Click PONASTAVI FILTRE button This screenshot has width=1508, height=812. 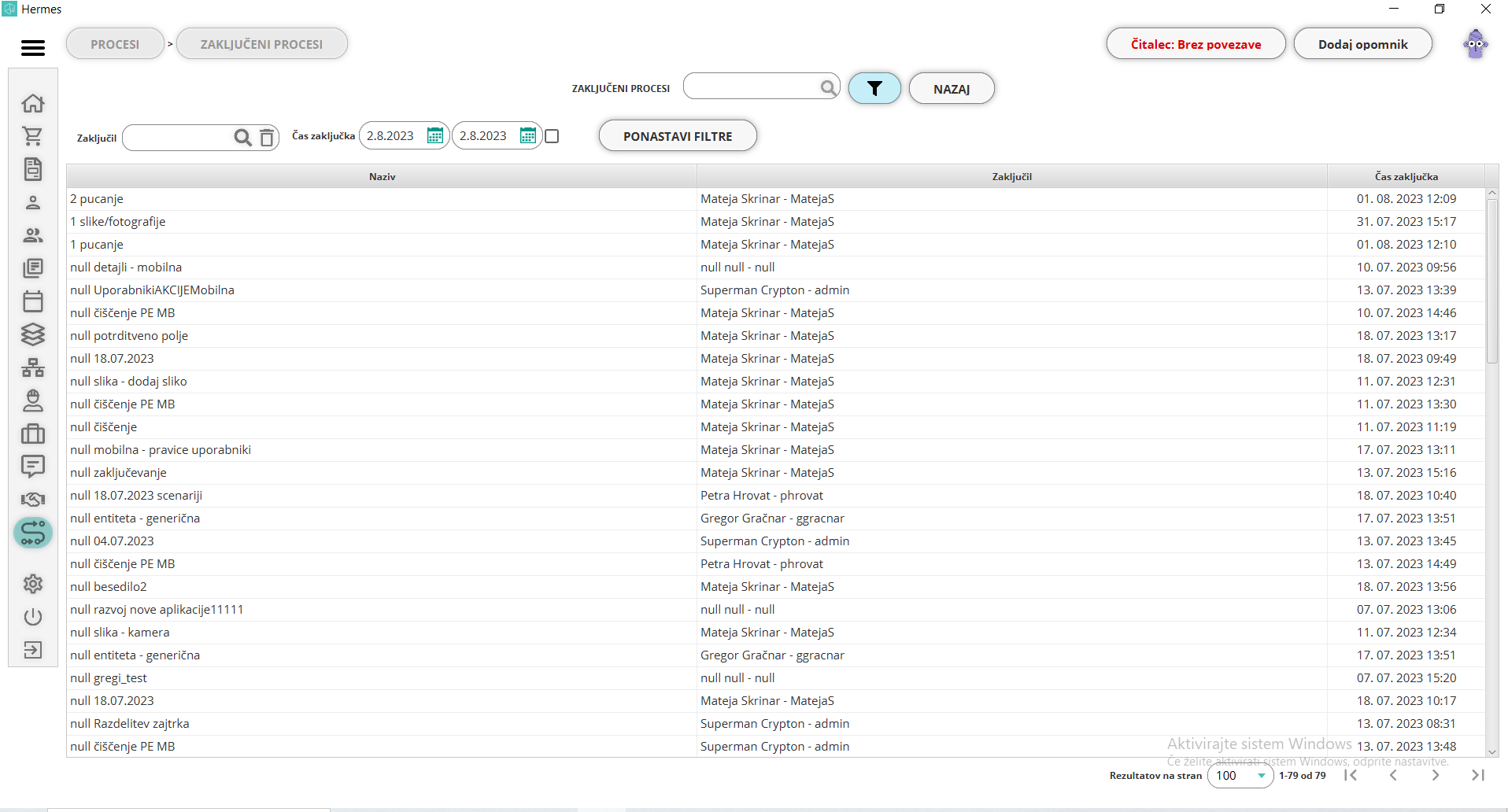click(x=678, y=135)
